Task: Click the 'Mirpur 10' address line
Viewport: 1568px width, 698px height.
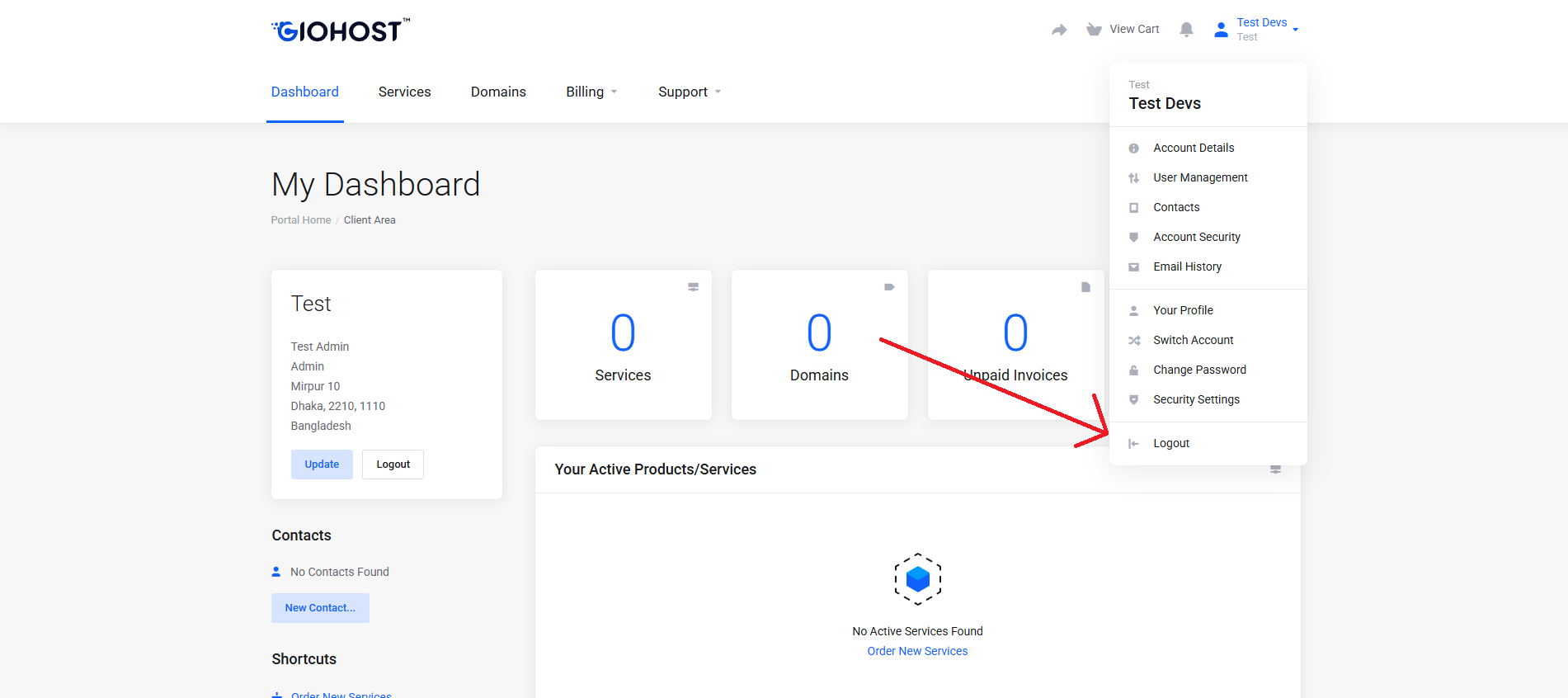Action: [x=315, y=387]
